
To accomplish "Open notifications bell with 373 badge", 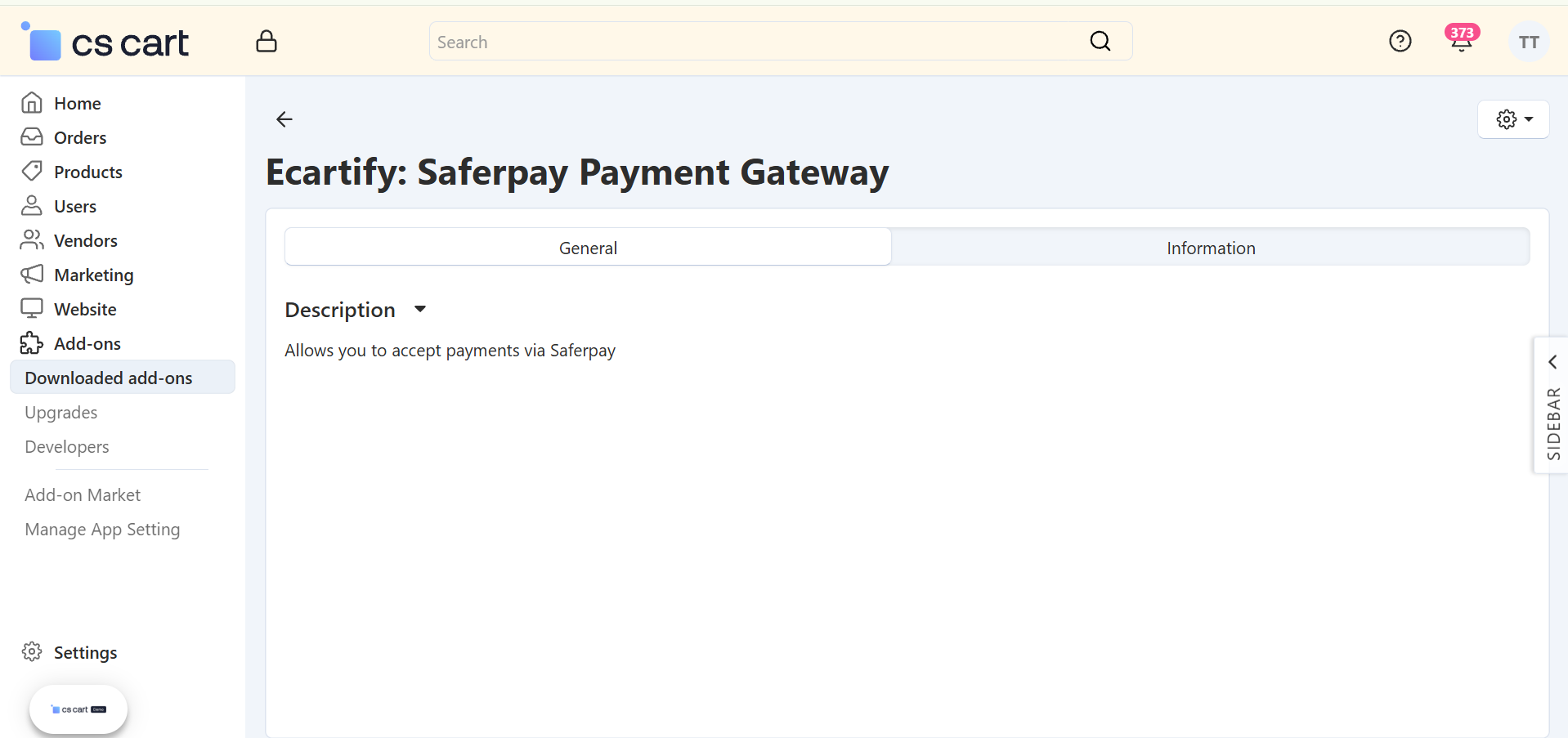I will click(x=1462, y=39).
